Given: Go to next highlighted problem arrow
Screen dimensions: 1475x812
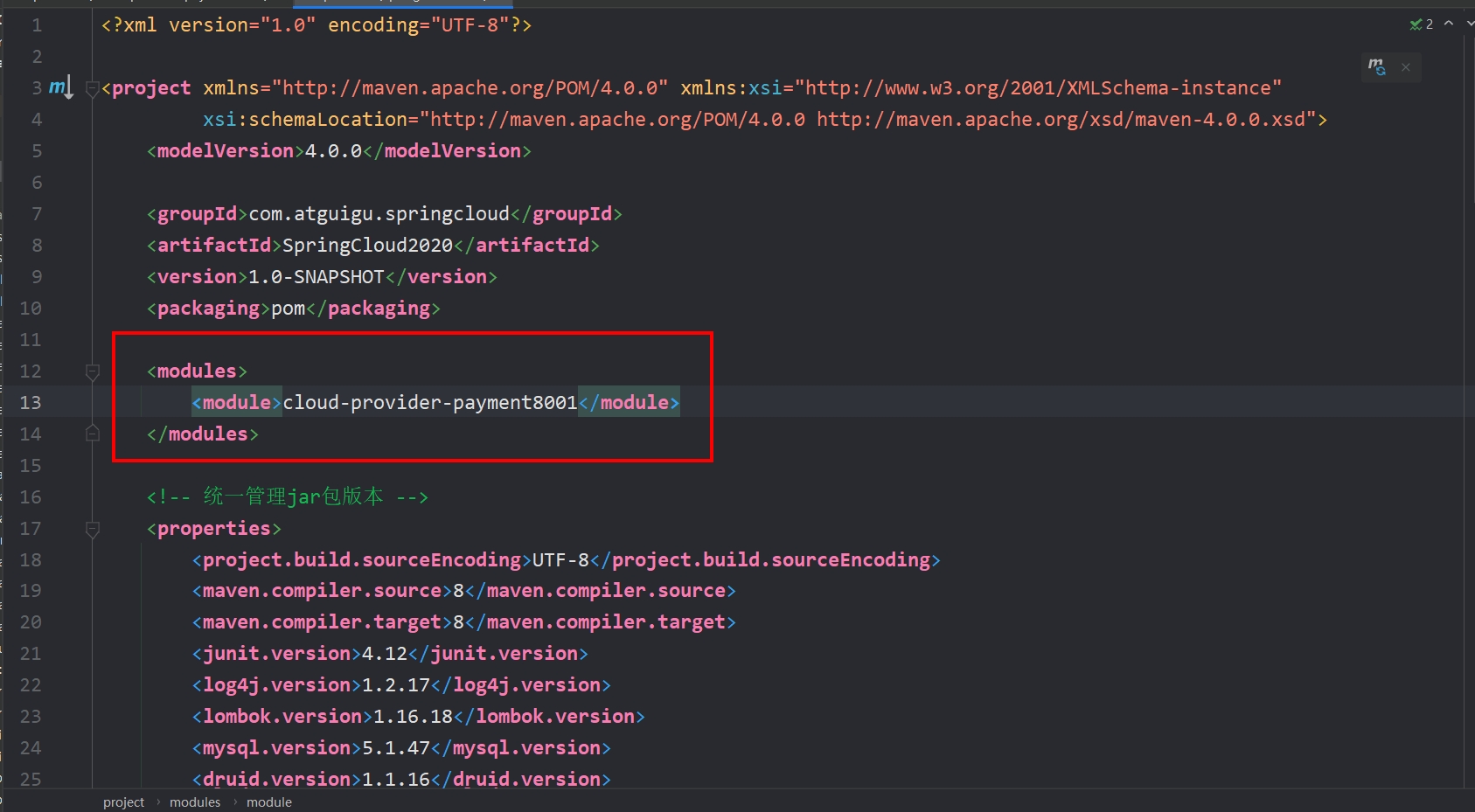Looking at the screenshot, I should coord(1470,24).
